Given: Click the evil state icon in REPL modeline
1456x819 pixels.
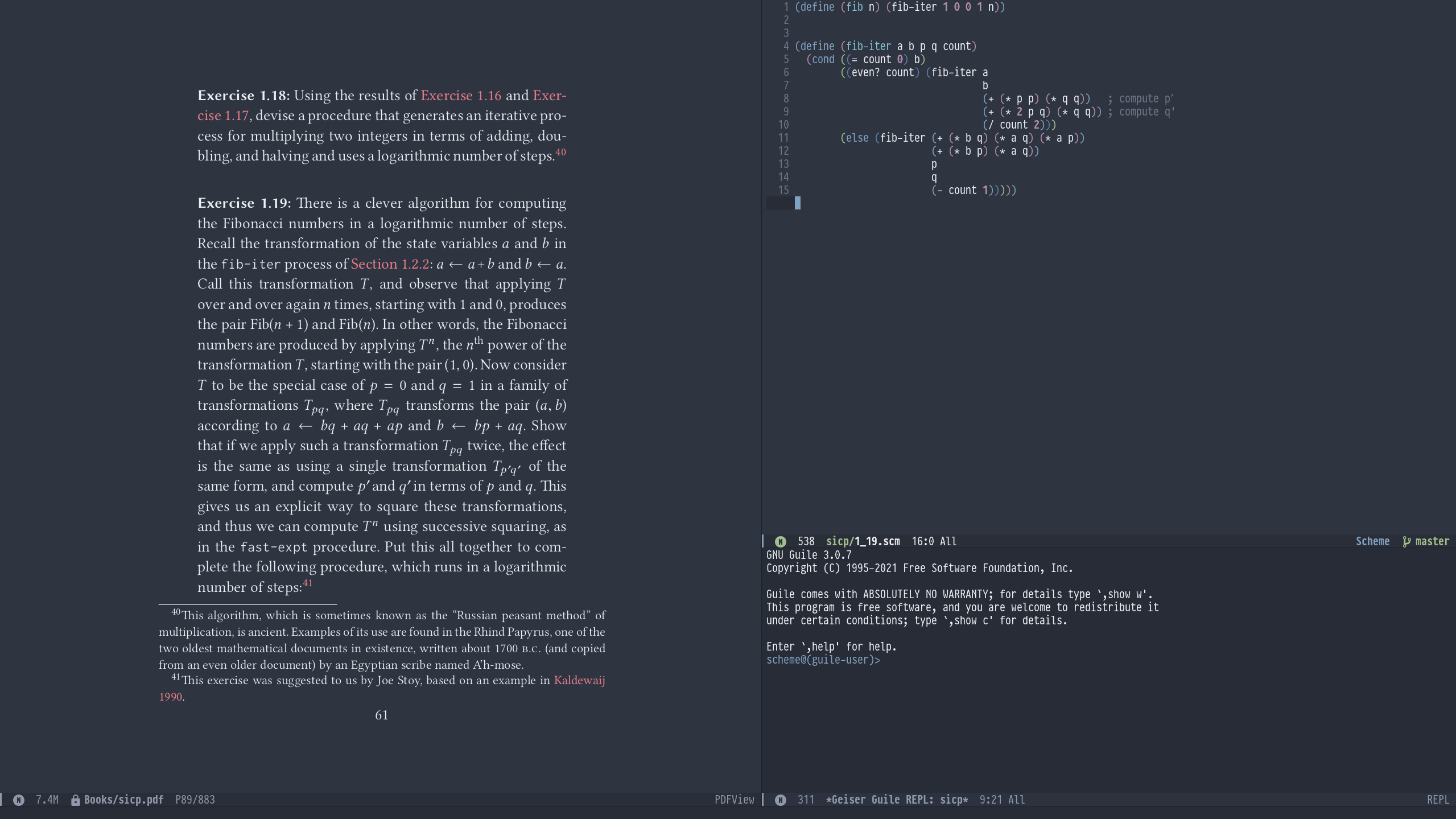Looking at the screenshot, I should 781,800.
